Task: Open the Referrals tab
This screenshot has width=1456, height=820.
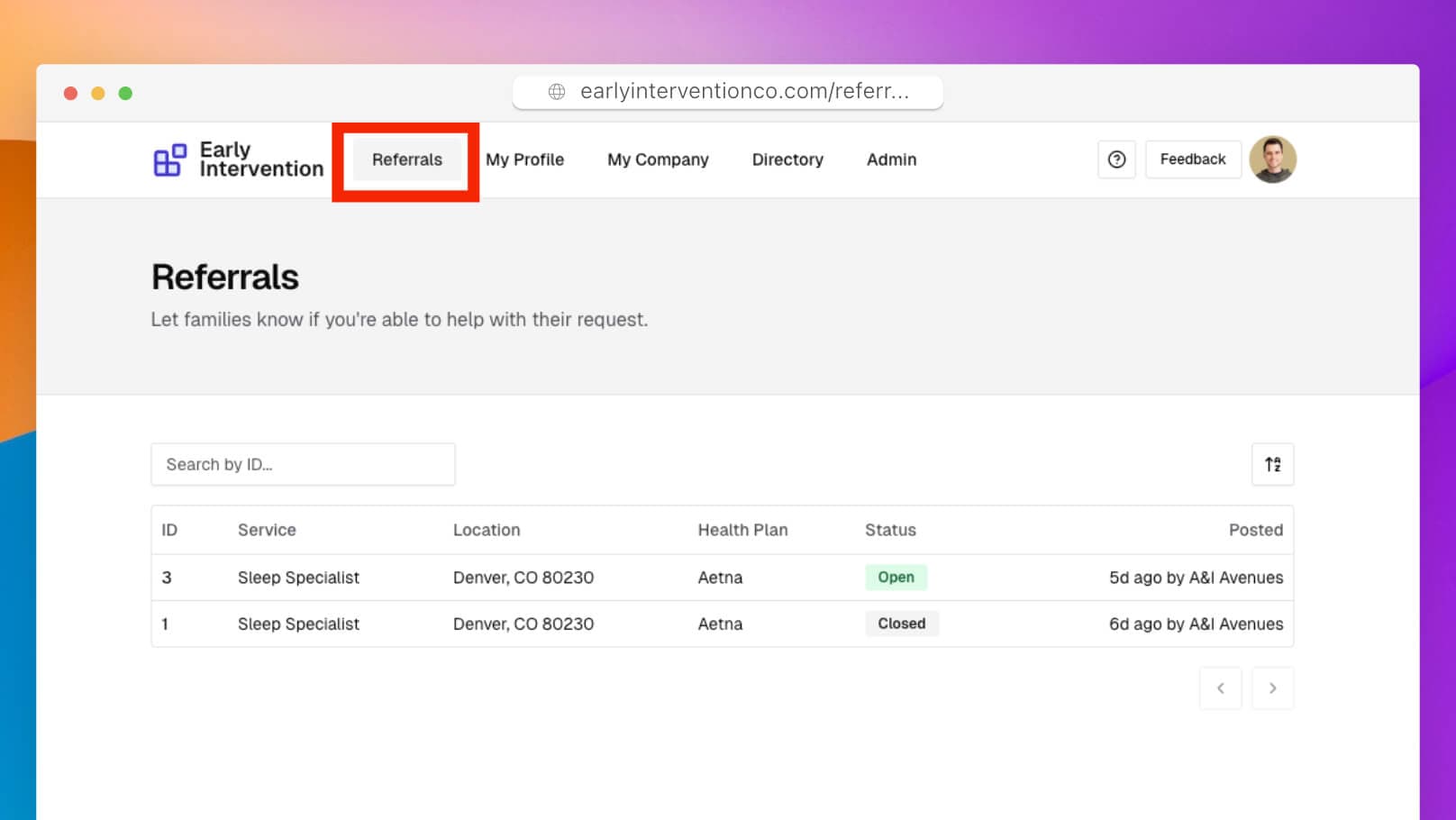Action: pos(406,159)
